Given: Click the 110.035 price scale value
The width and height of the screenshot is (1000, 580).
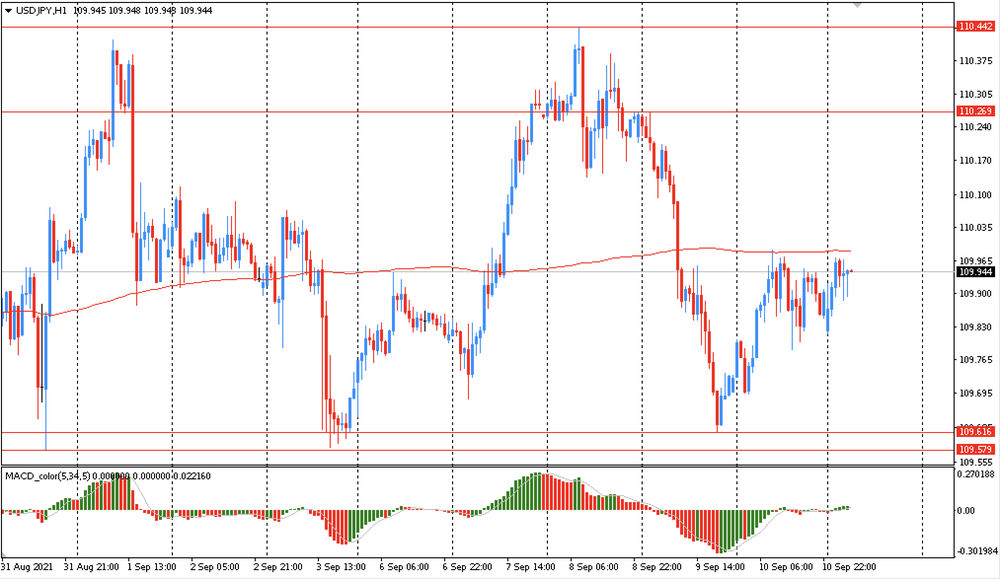Looking at the screenshot, I should 976,228.
